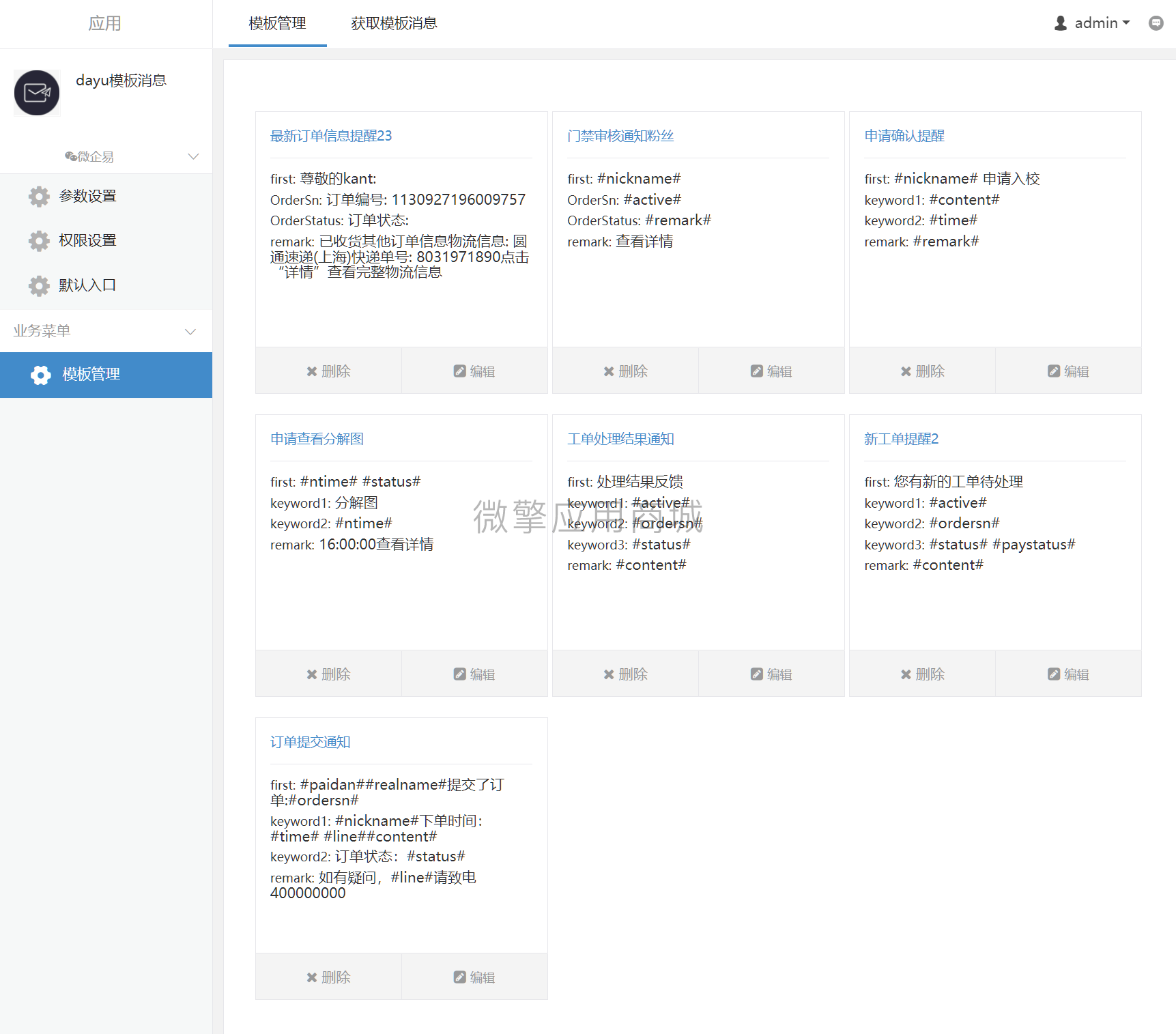This screenshot has width=1176, height=1034.
Task: Select 模板管理 in sidebar menu
Action: (x=106, y=375)
